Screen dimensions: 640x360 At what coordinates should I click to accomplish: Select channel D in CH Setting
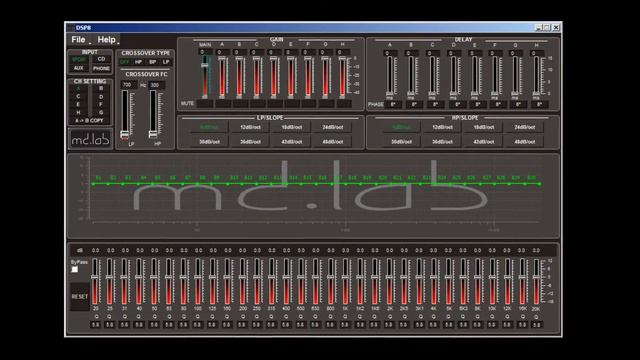101,97
